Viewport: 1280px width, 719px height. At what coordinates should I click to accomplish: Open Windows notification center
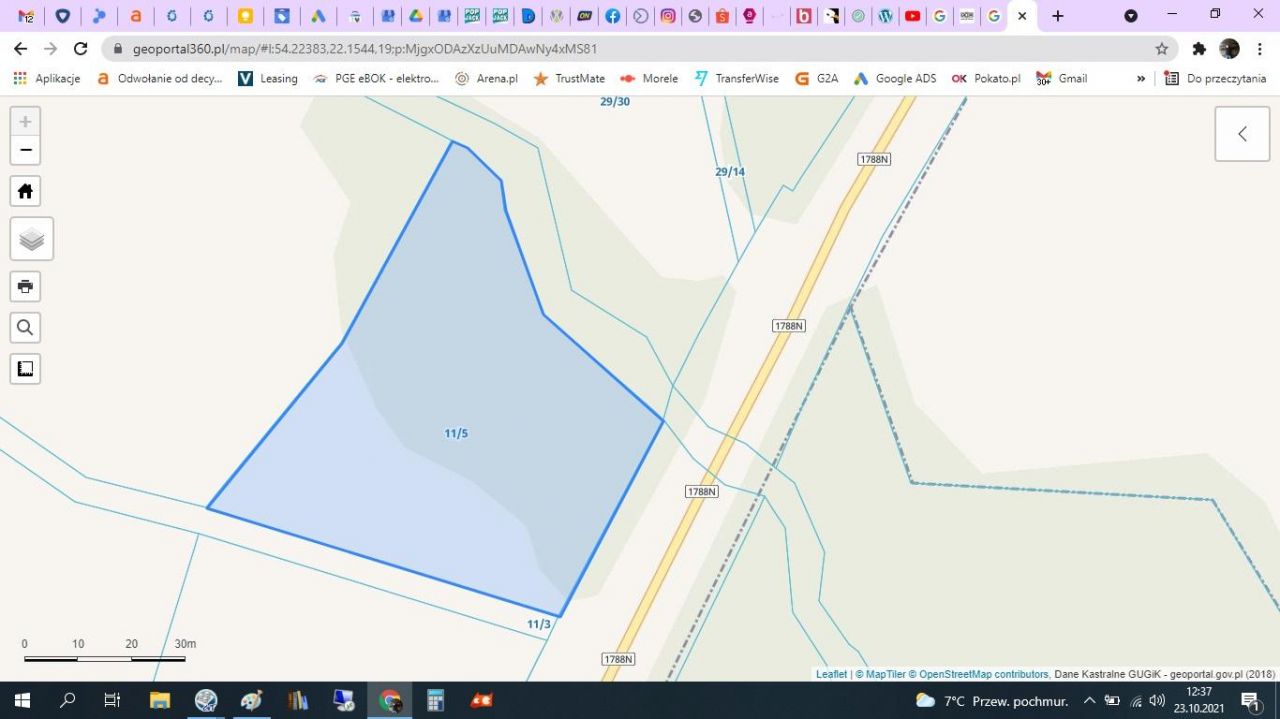coord(1251,701)
